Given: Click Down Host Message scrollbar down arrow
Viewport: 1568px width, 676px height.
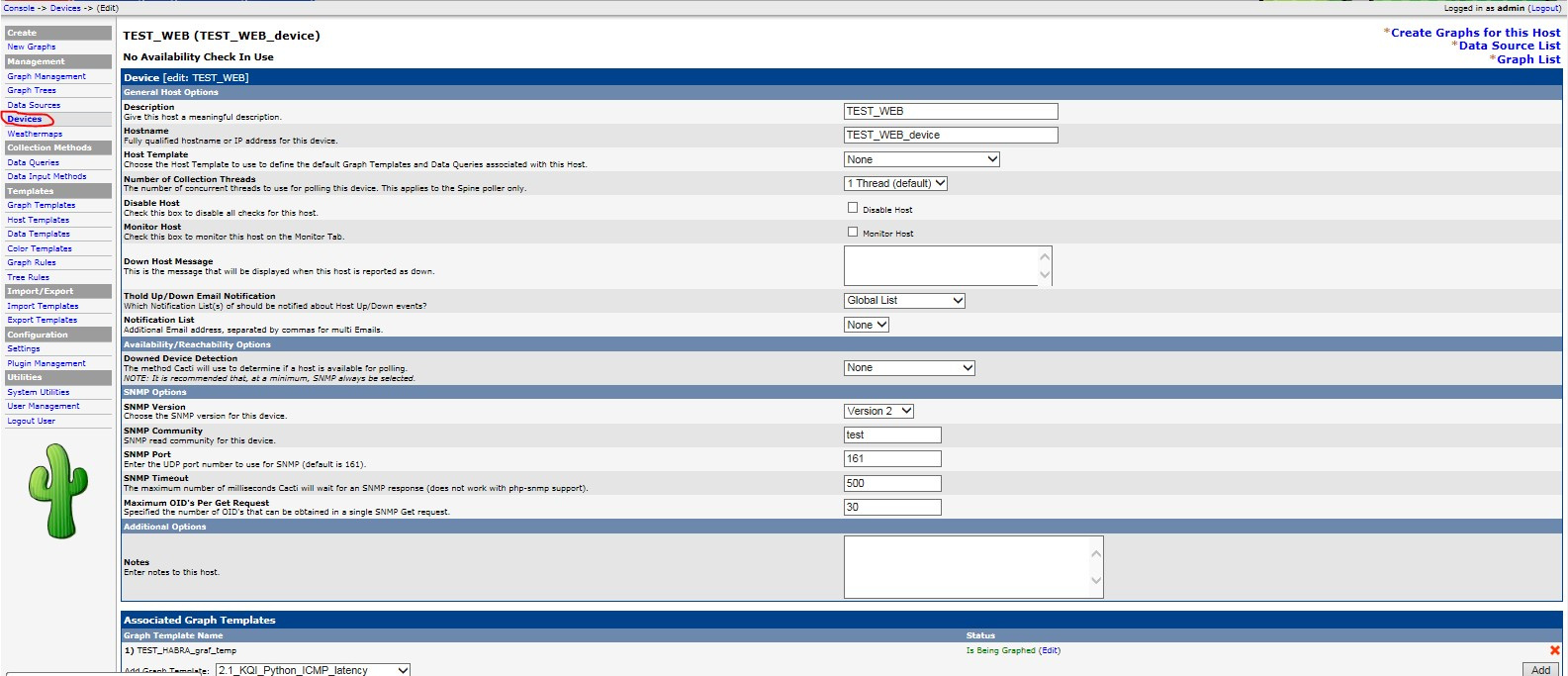Looking at the screenshot, I should 1045,275.
